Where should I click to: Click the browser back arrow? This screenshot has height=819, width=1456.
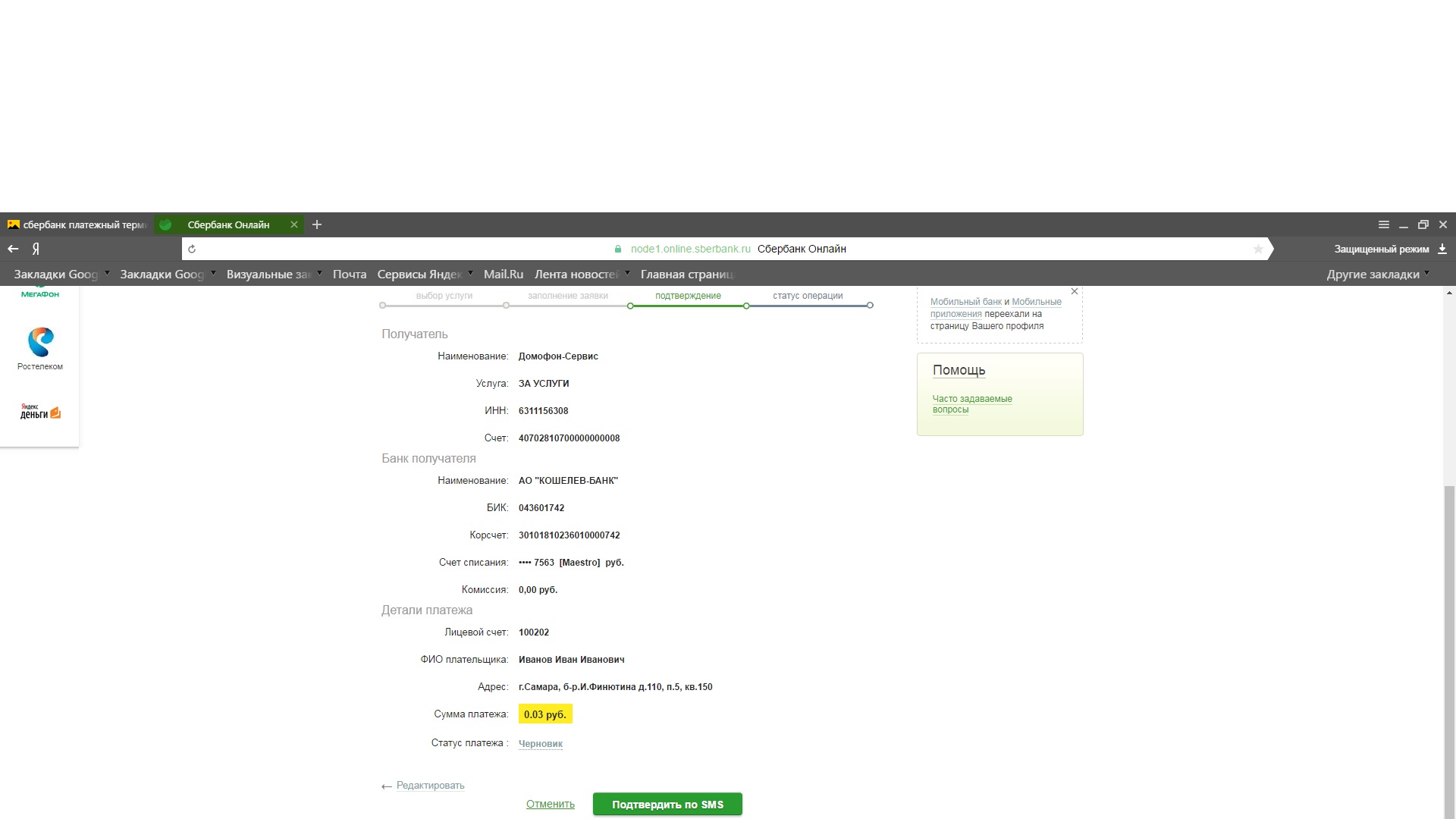pyautogui.click(x=13, y=249)
